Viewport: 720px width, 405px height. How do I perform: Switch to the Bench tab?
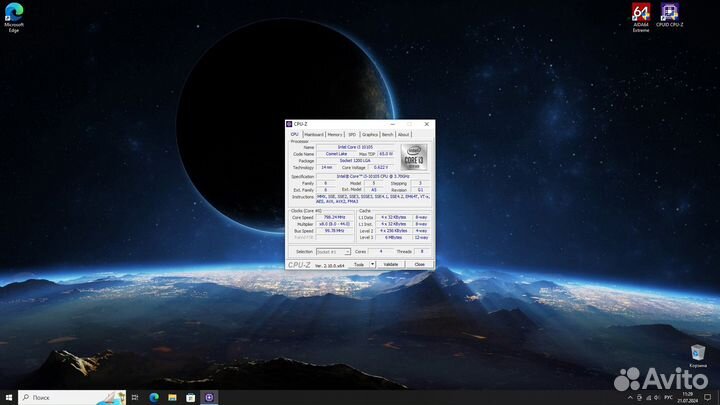point(388,135)
